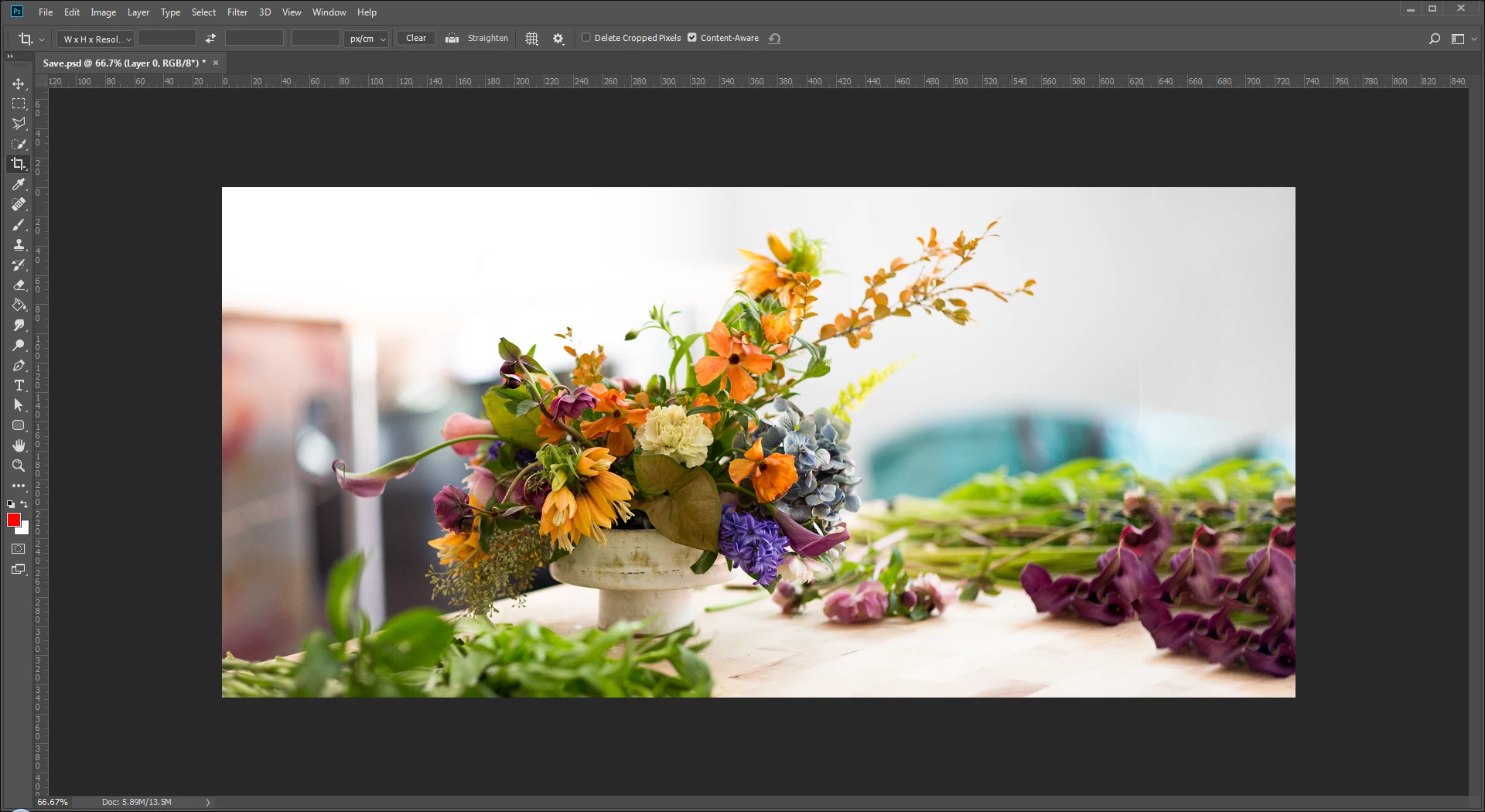Enable Delete Cropped Pixels checkbox
1485x812 pixels.
pyautogui.click(x=586, y=38)
